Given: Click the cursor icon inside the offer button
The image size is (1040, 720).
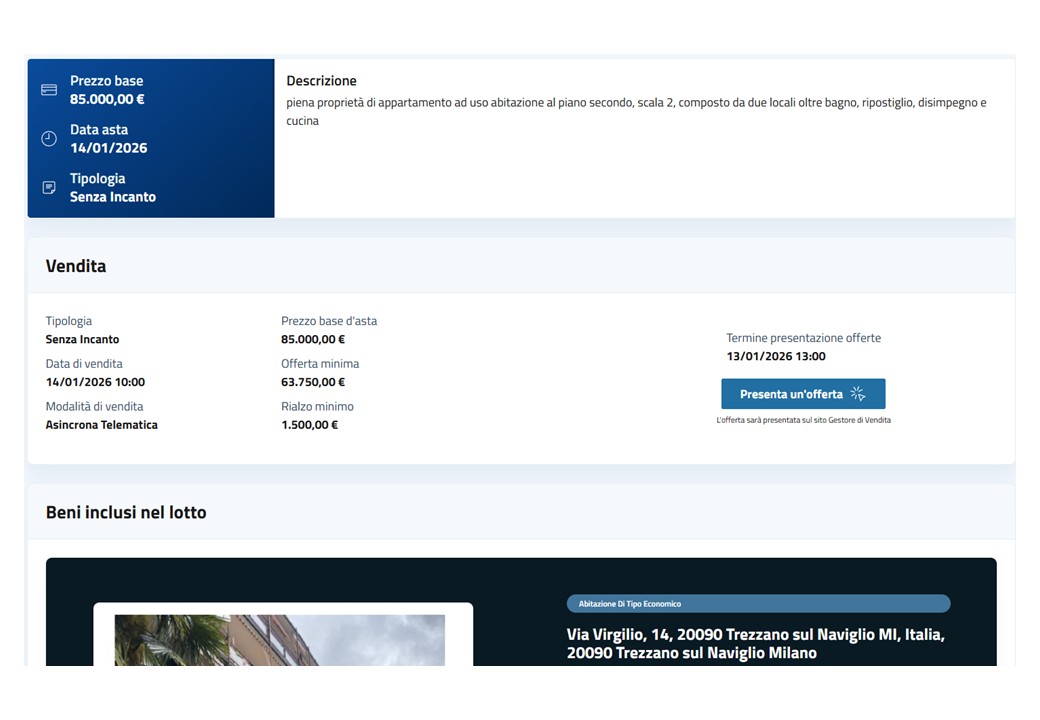Looking at the screenshot, I should [858, 394].
